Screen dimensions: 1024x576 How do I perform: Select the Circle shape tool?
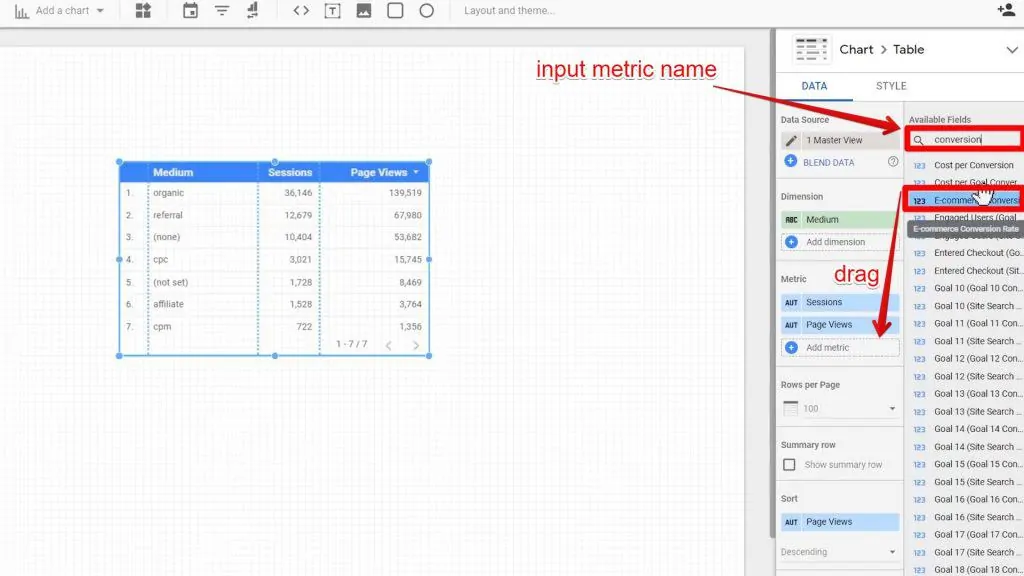427,11
